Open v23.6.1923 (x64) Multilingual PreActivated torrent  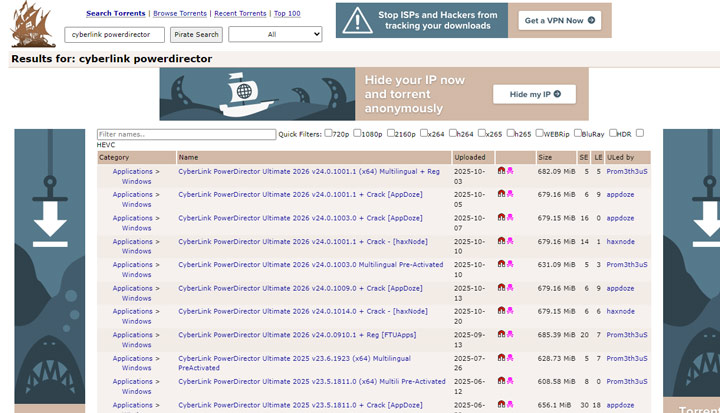click(294, 363)
